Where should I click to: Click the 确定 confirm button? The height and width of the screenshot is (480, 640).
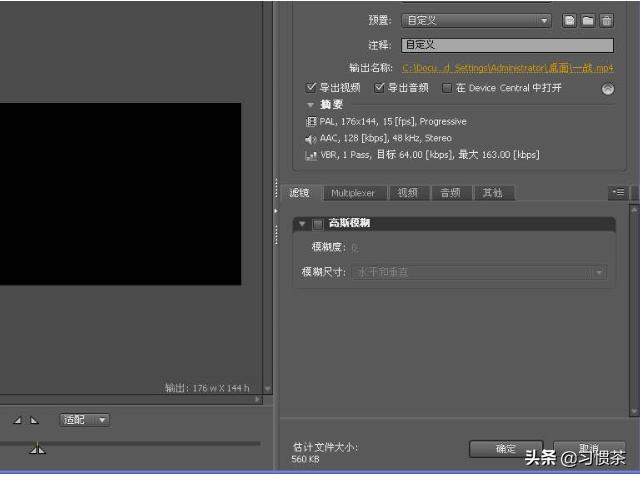[x=506, y=449]
